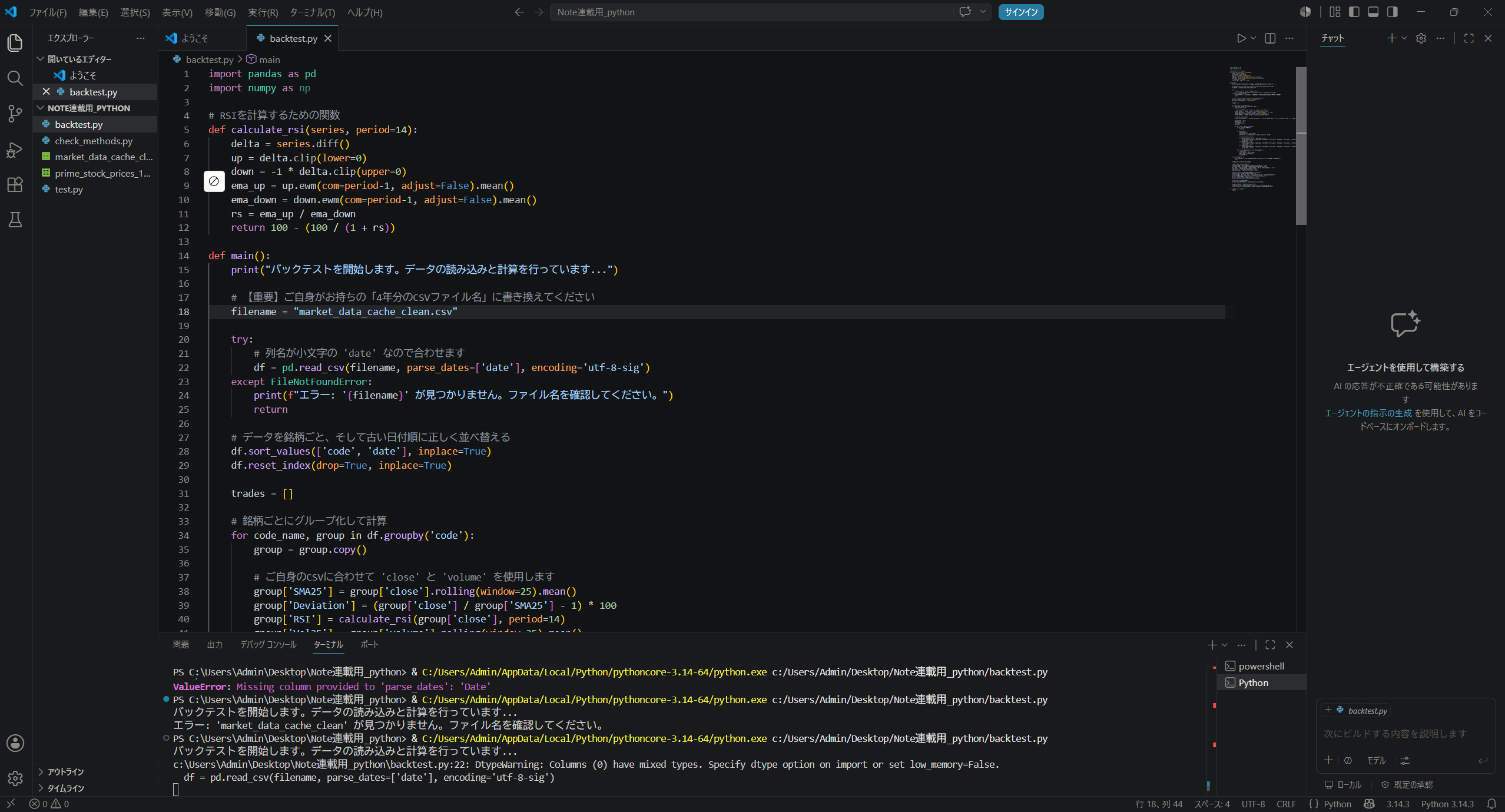Switch to the デバッグ コンソール tab
Image resolution: width=1505 pixels, height=812 pixels.
(x=268, y=645)
